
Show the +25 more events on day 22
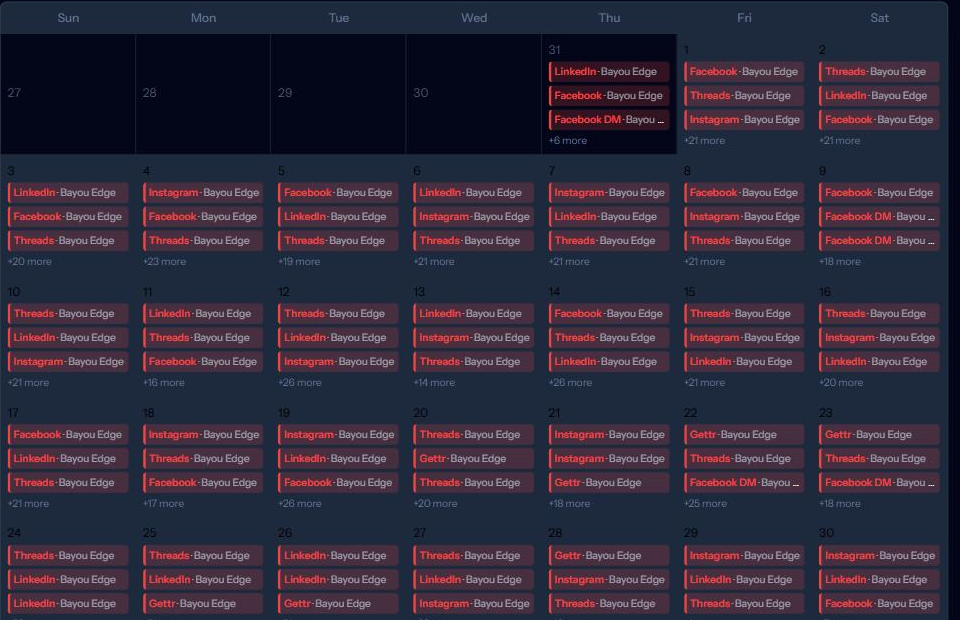705,504
